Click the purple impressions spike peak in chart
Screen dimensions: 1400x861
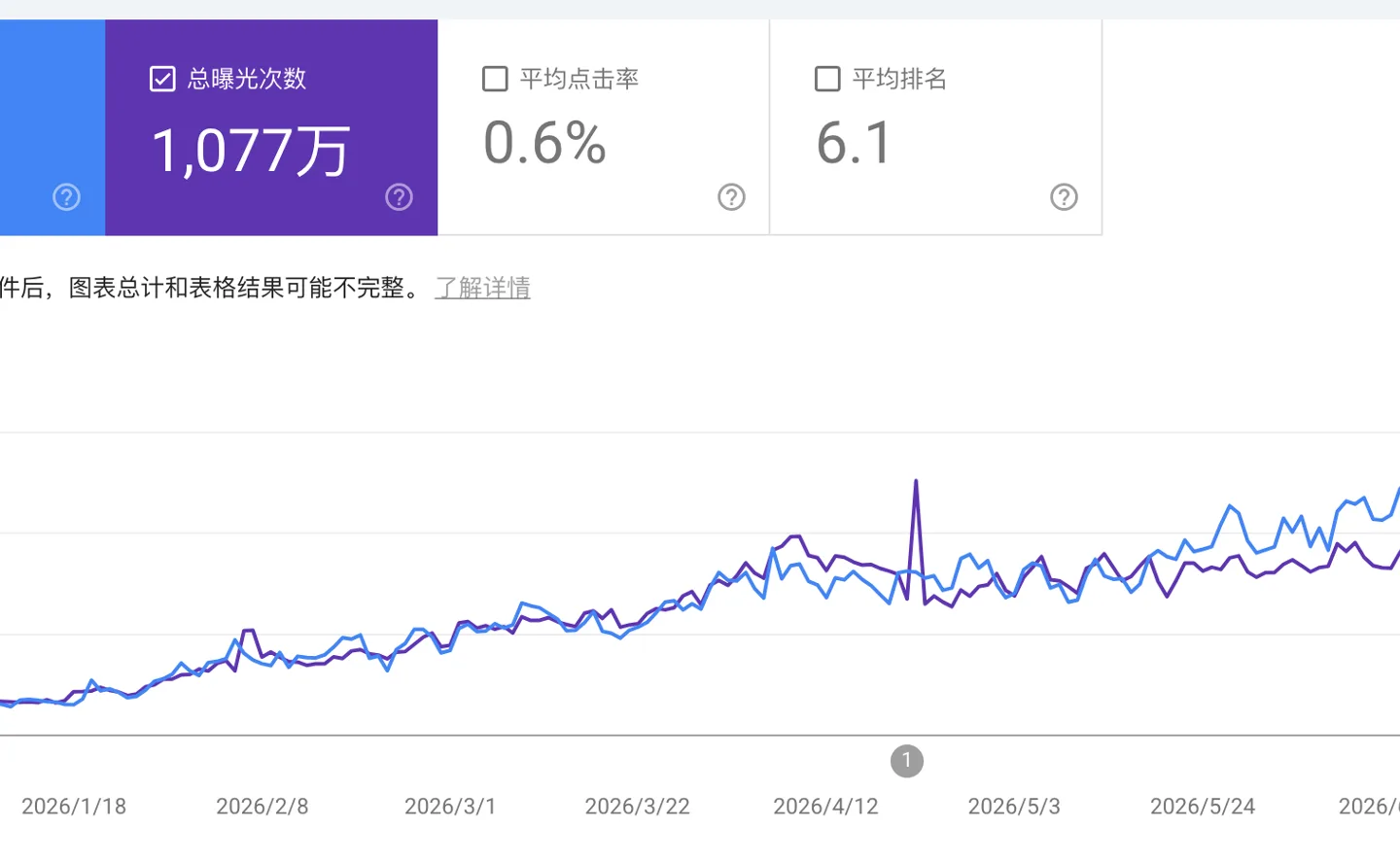915,481
